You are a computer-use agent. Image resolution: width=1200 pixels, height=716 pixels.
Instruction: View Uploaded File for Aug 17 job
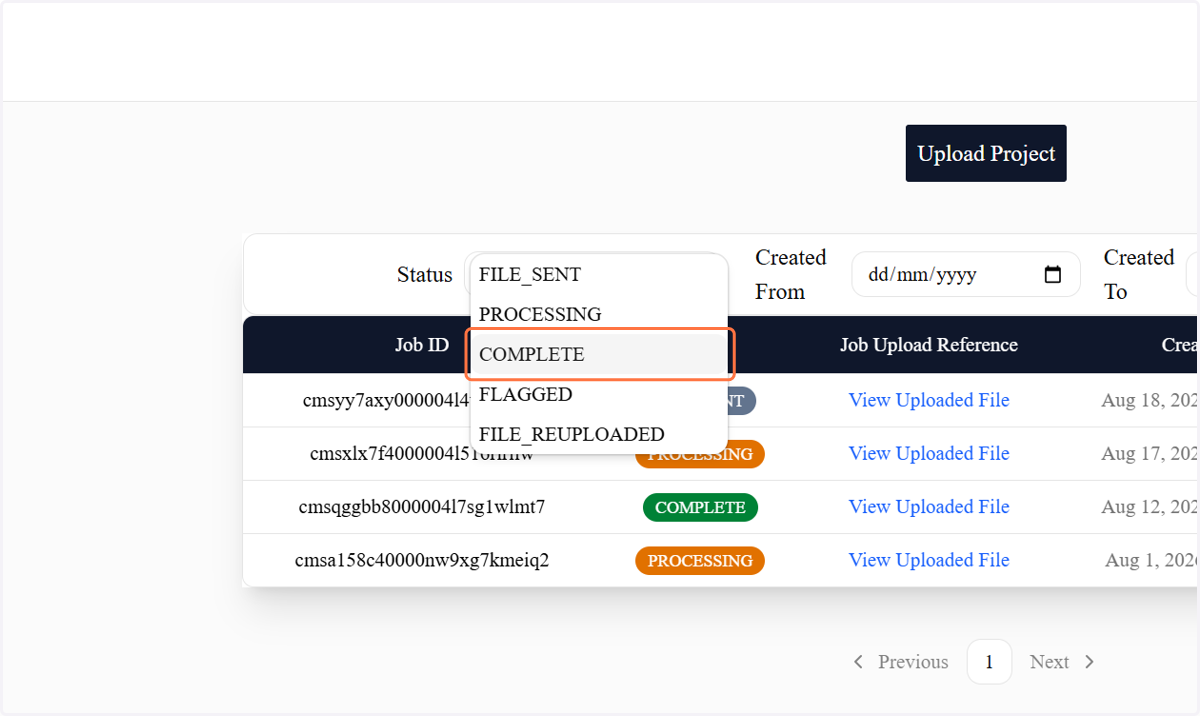[929, 453]
